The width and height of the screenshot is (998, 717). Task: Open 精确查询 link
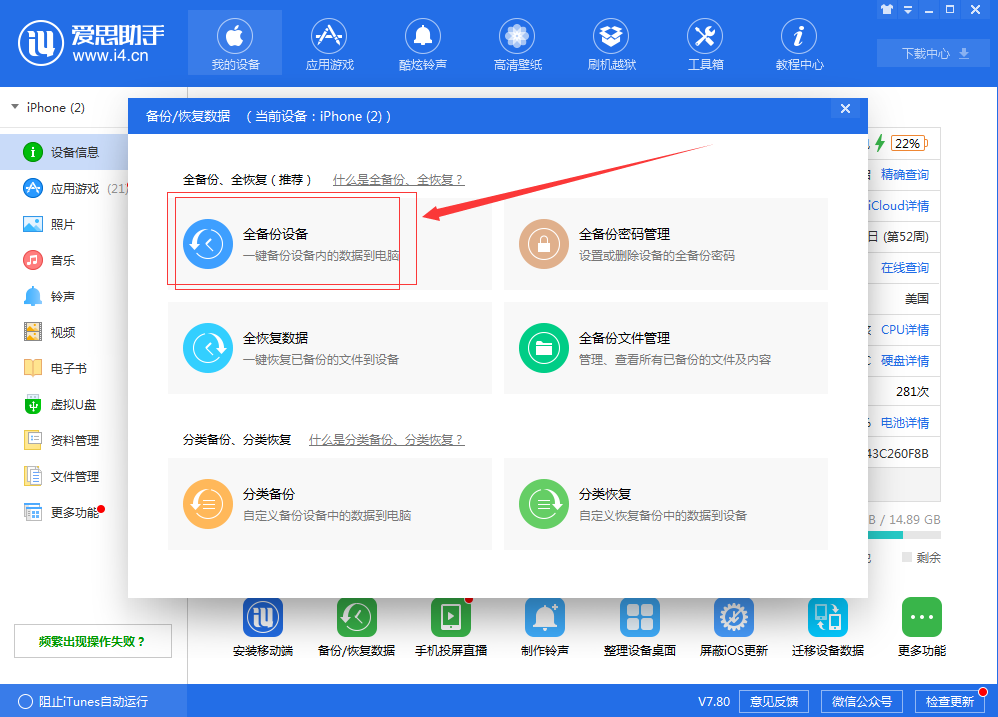tap(904, 174)
